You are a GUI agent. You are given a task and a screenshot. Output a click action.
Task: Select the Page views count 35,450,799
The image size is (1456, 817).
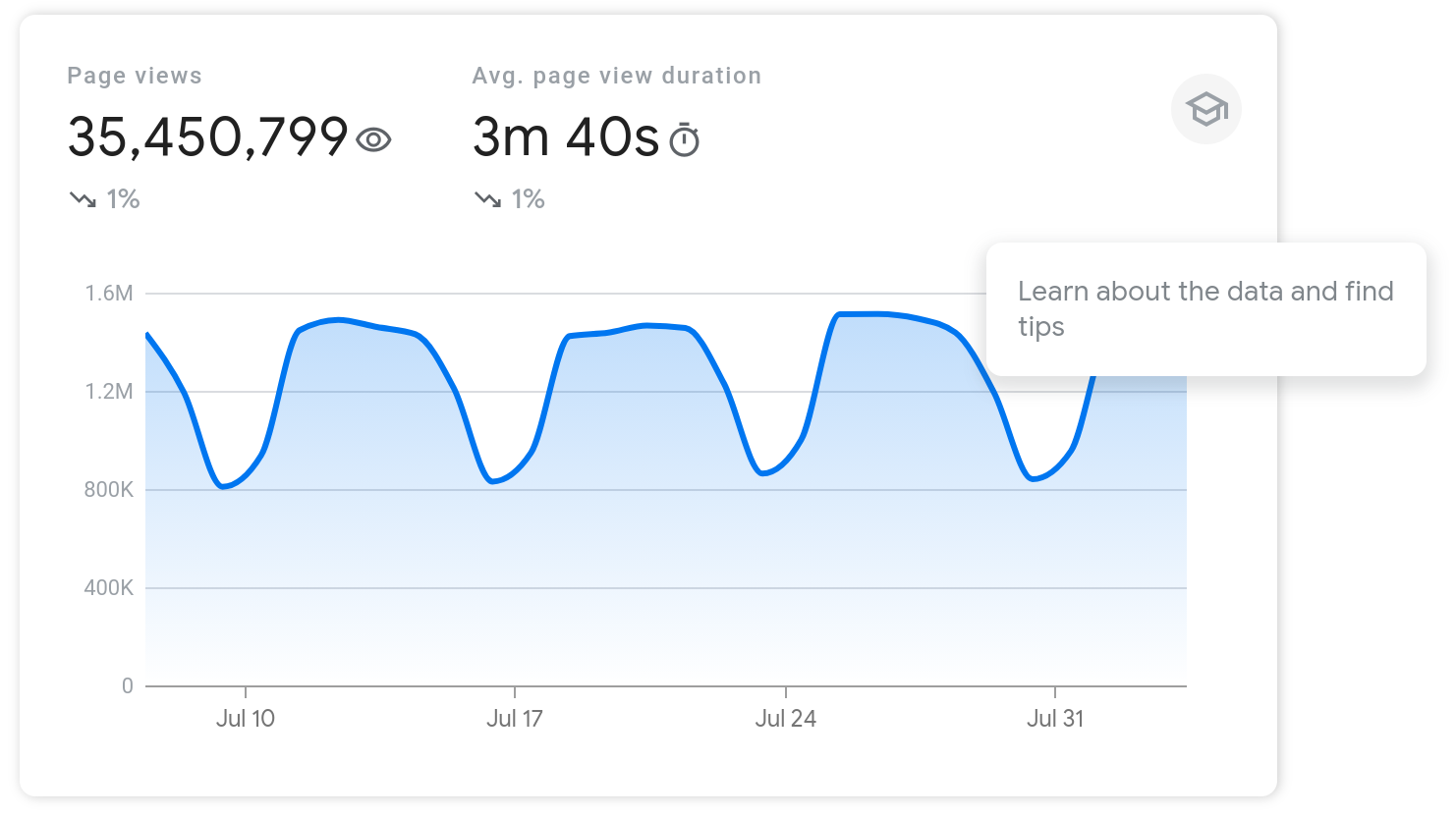(x=206, y=137)
